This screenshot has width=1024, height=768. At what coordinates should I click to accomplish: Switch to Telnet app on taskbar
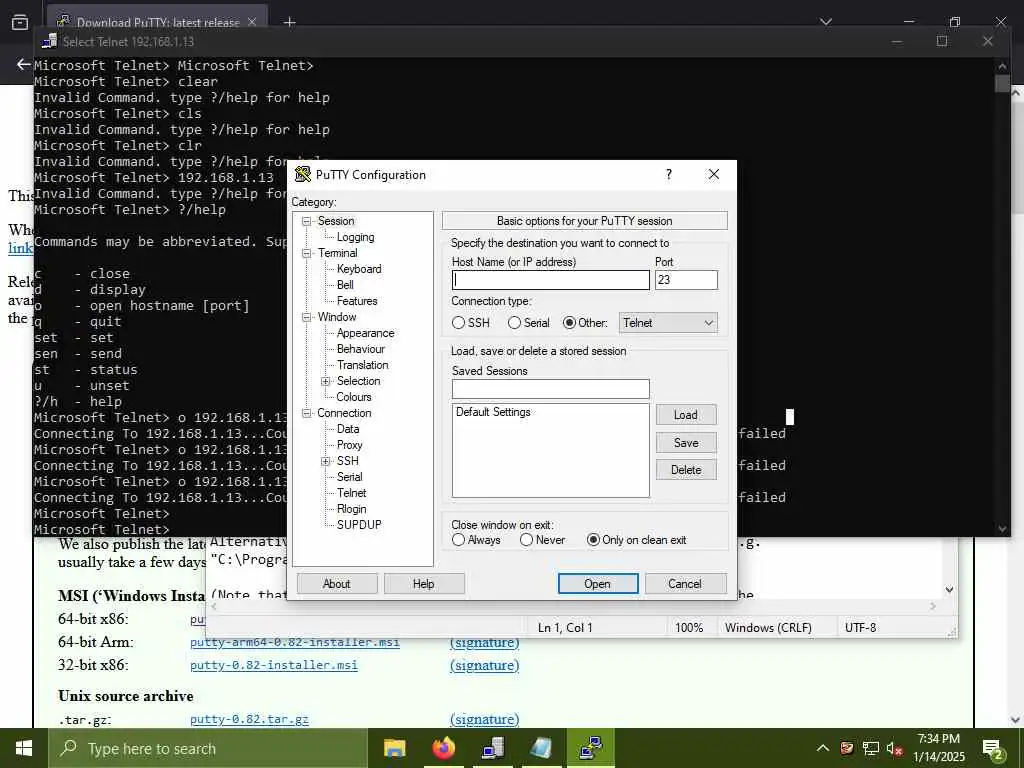(492, 748)
